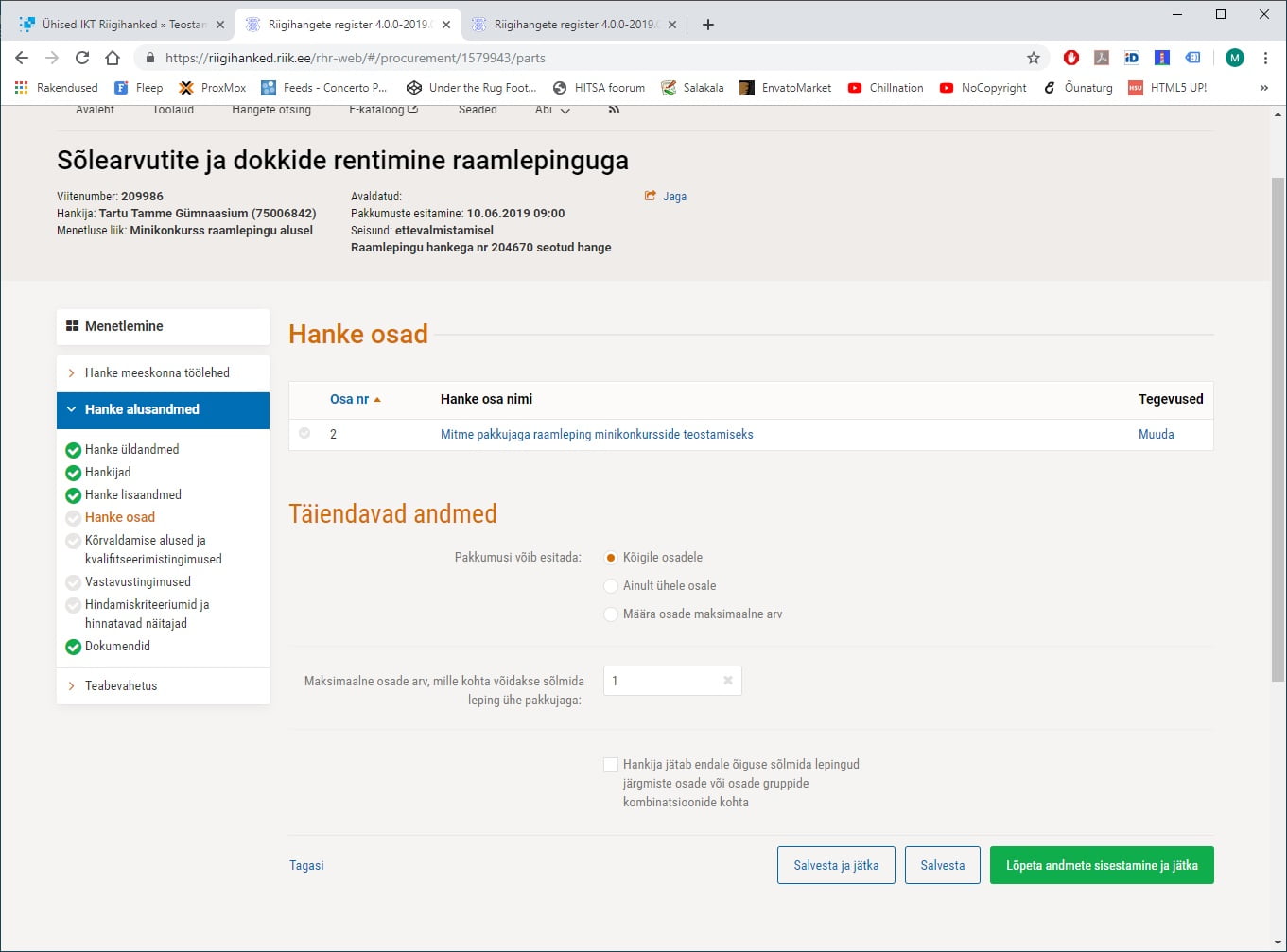Click the browser address bar URL

point(355,58)
